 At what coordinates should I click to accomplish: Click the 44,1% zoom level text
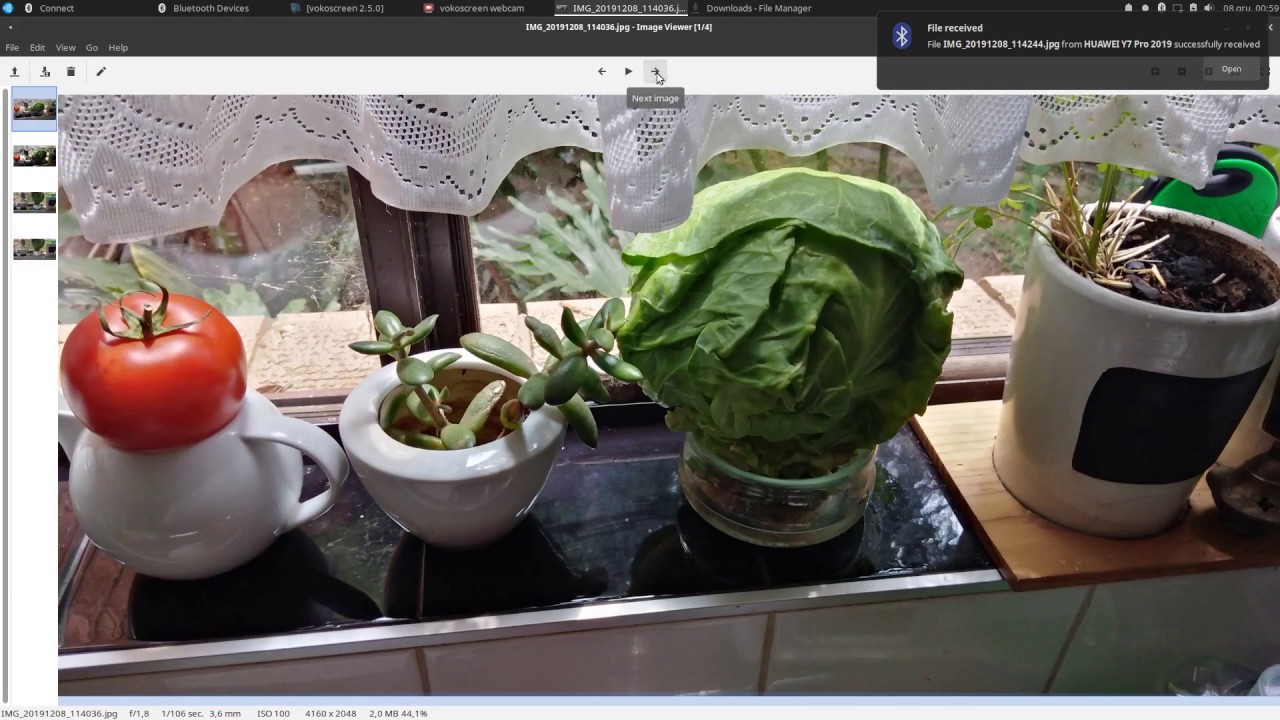(414, 713)
